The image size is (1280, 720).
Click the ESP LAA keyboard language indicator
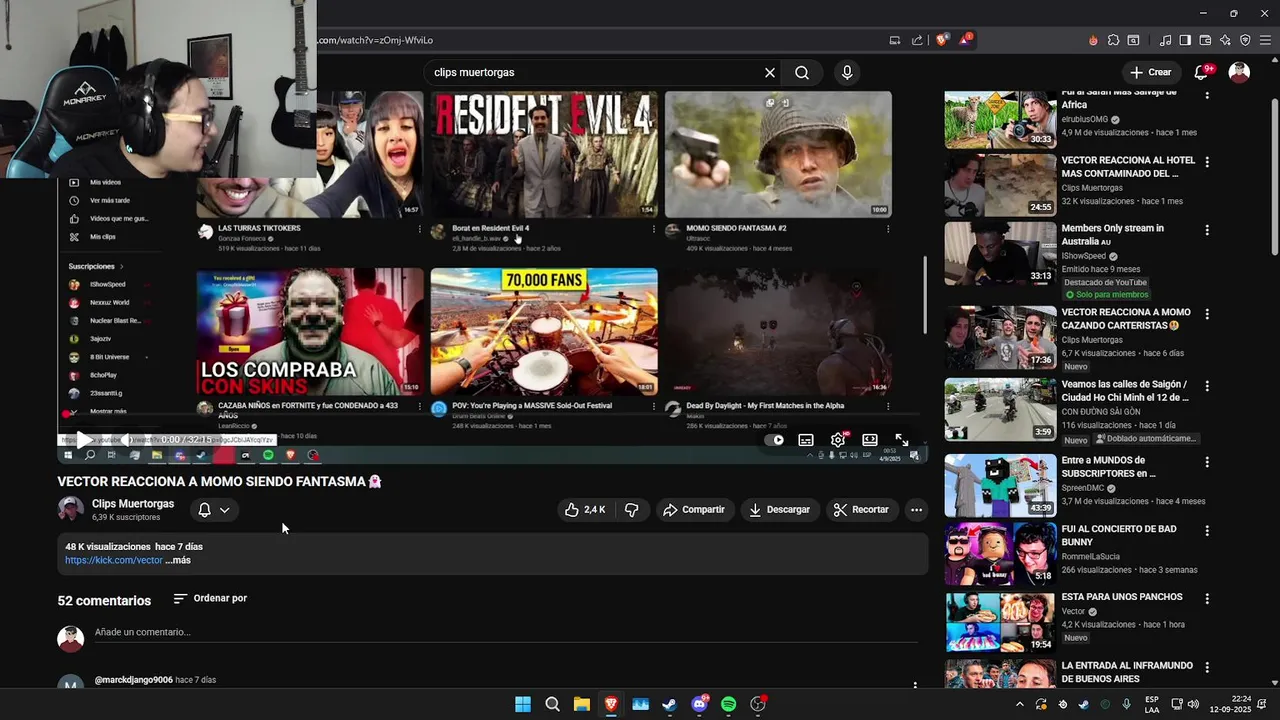point(1152,704)
